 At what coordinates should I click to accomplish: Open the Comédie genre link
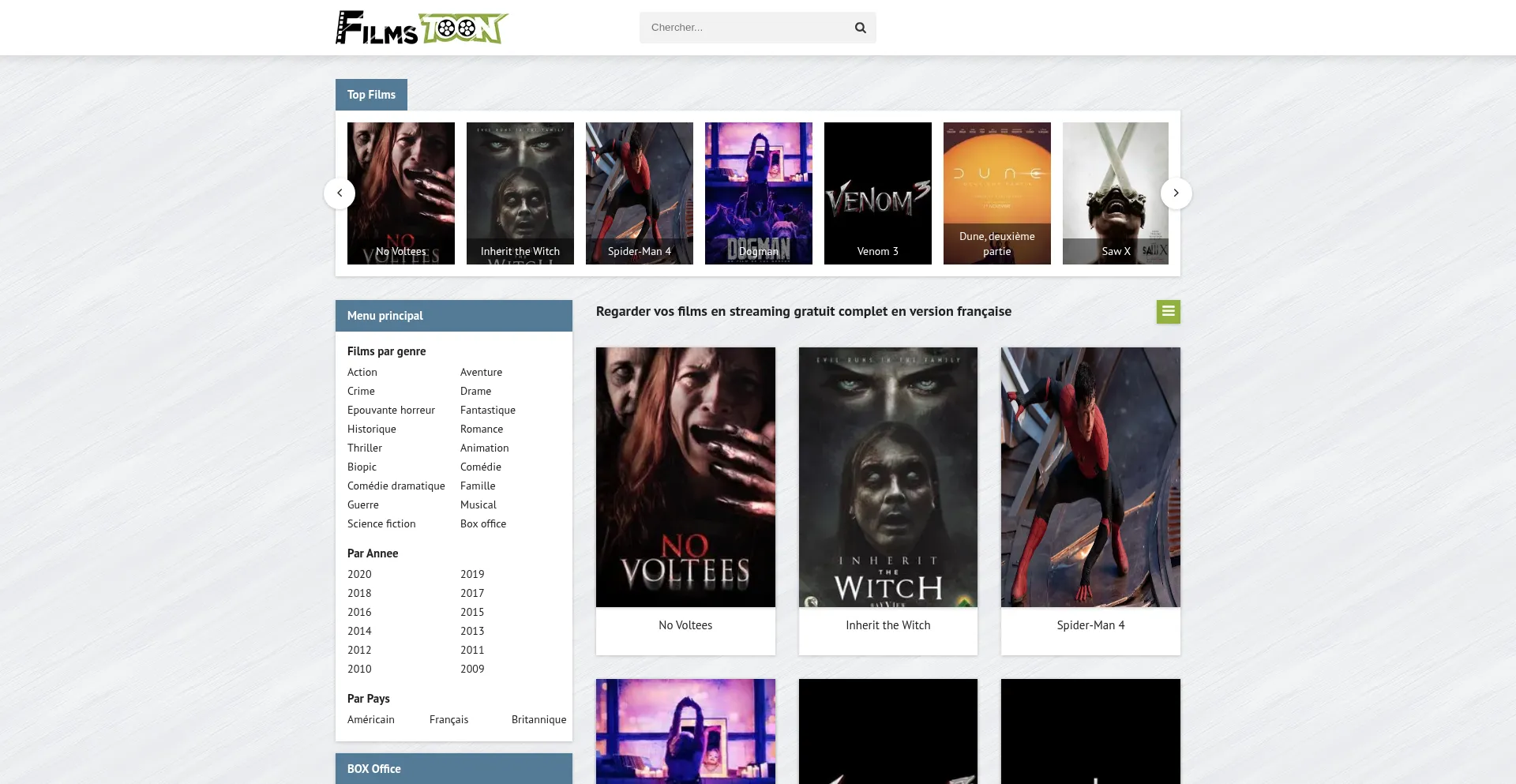[481, 467]
